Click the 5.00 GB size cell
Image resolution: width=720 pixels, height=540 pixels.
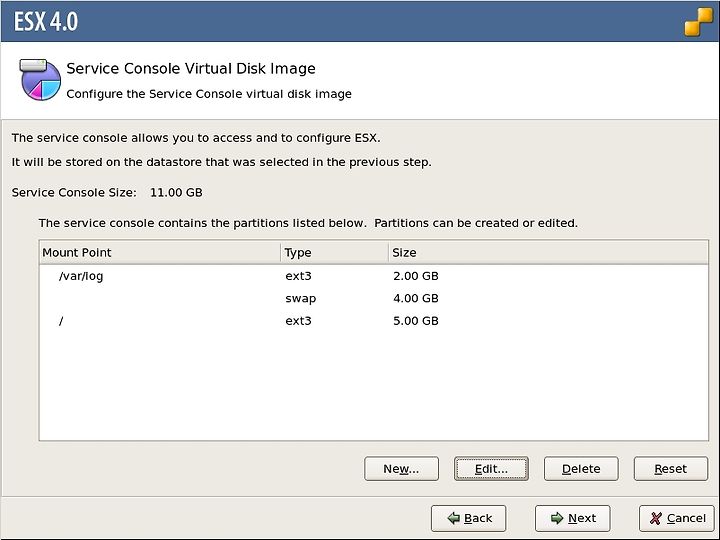tap(416, 321)
